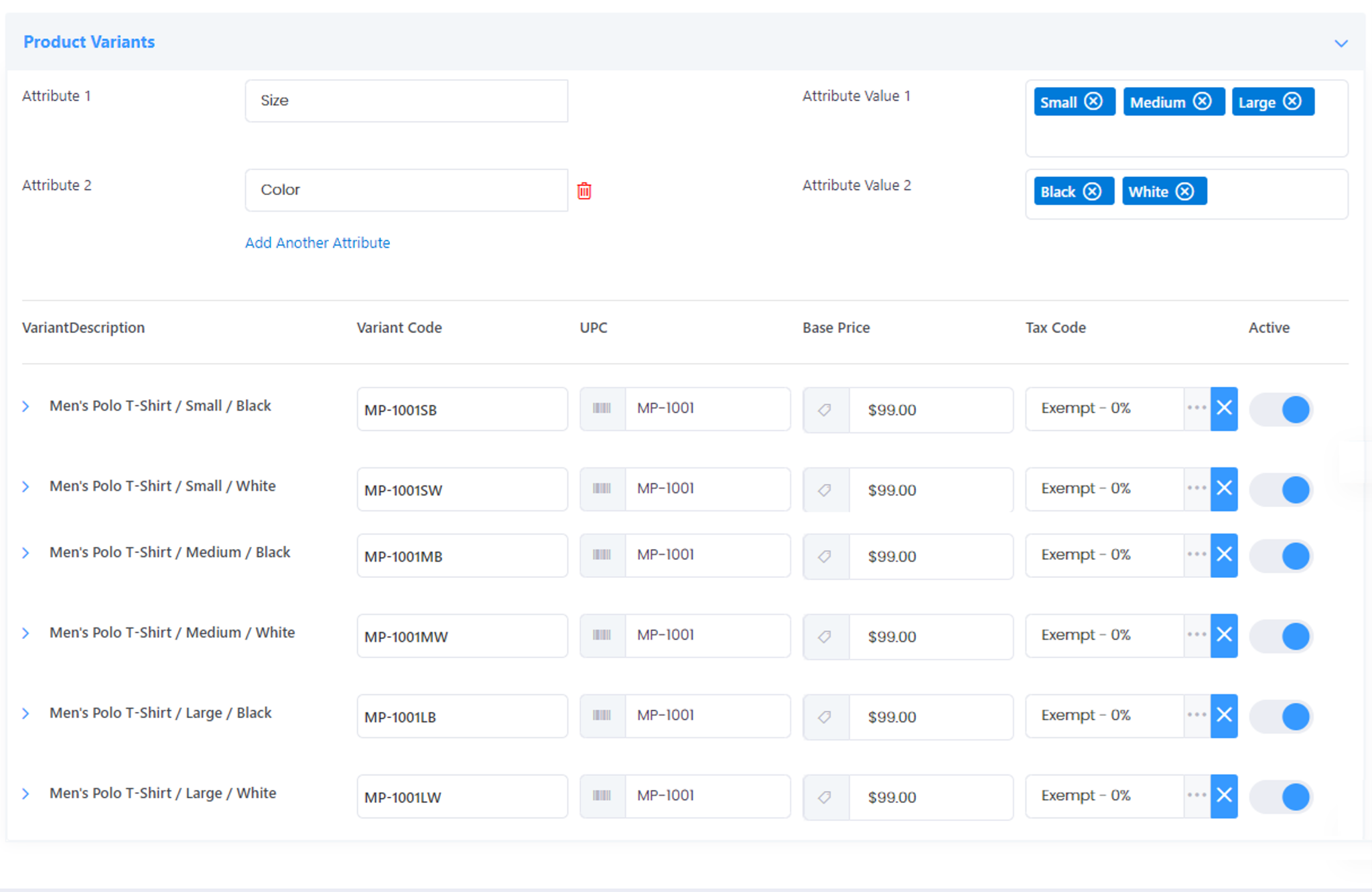The width and height of the screenshot is (1372, 892).
Task: Open tax code lookup dots for Medium / White
Action: coord(1196,635)
